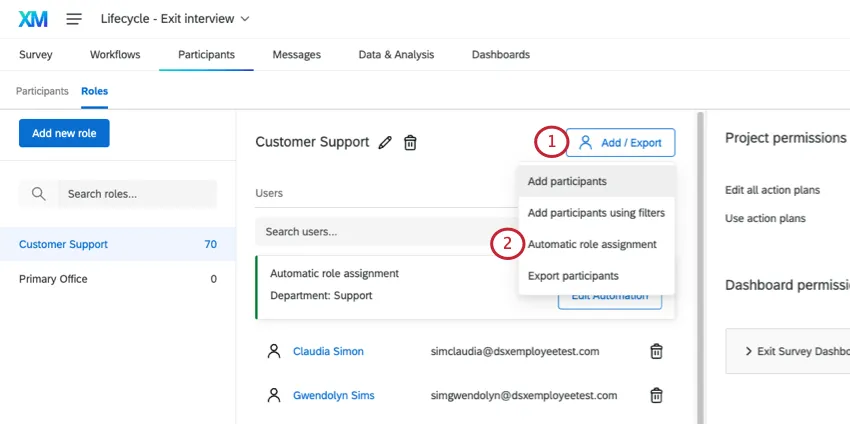850x424 pixels.
Task: Expand the Exit Survey Dashboard section
Action: click(790, 351)
